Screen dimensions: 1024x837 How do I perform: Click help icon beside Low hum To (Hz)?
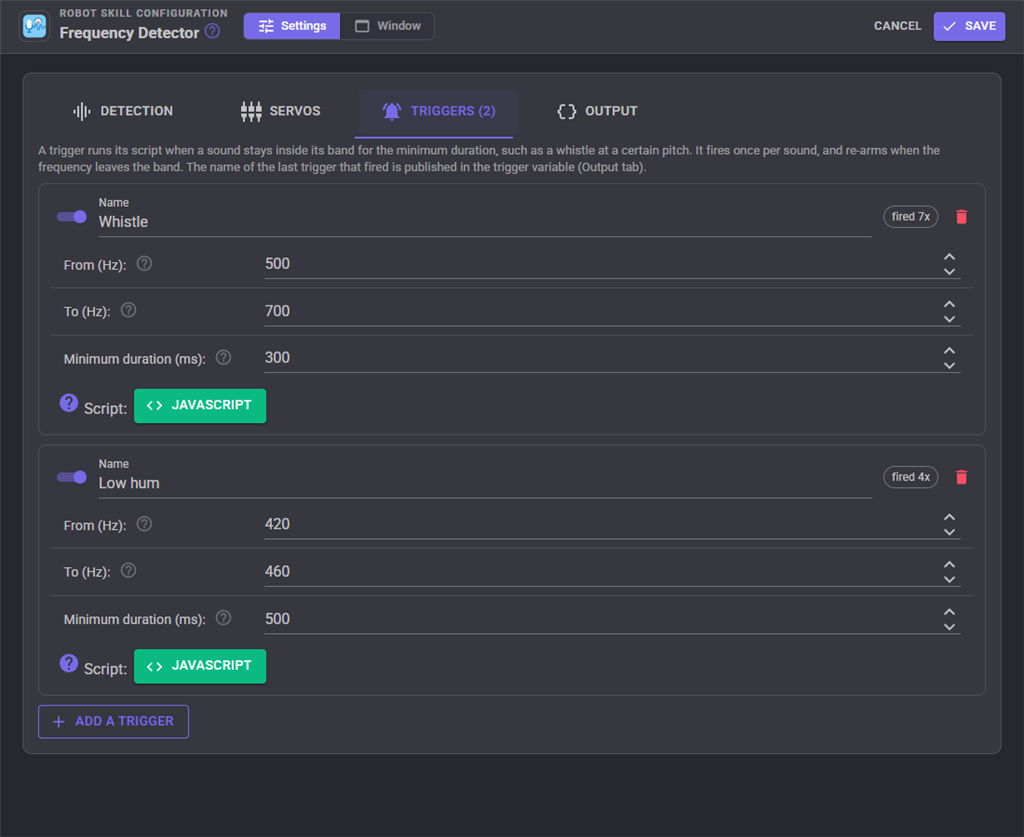[x=129, y=571]
